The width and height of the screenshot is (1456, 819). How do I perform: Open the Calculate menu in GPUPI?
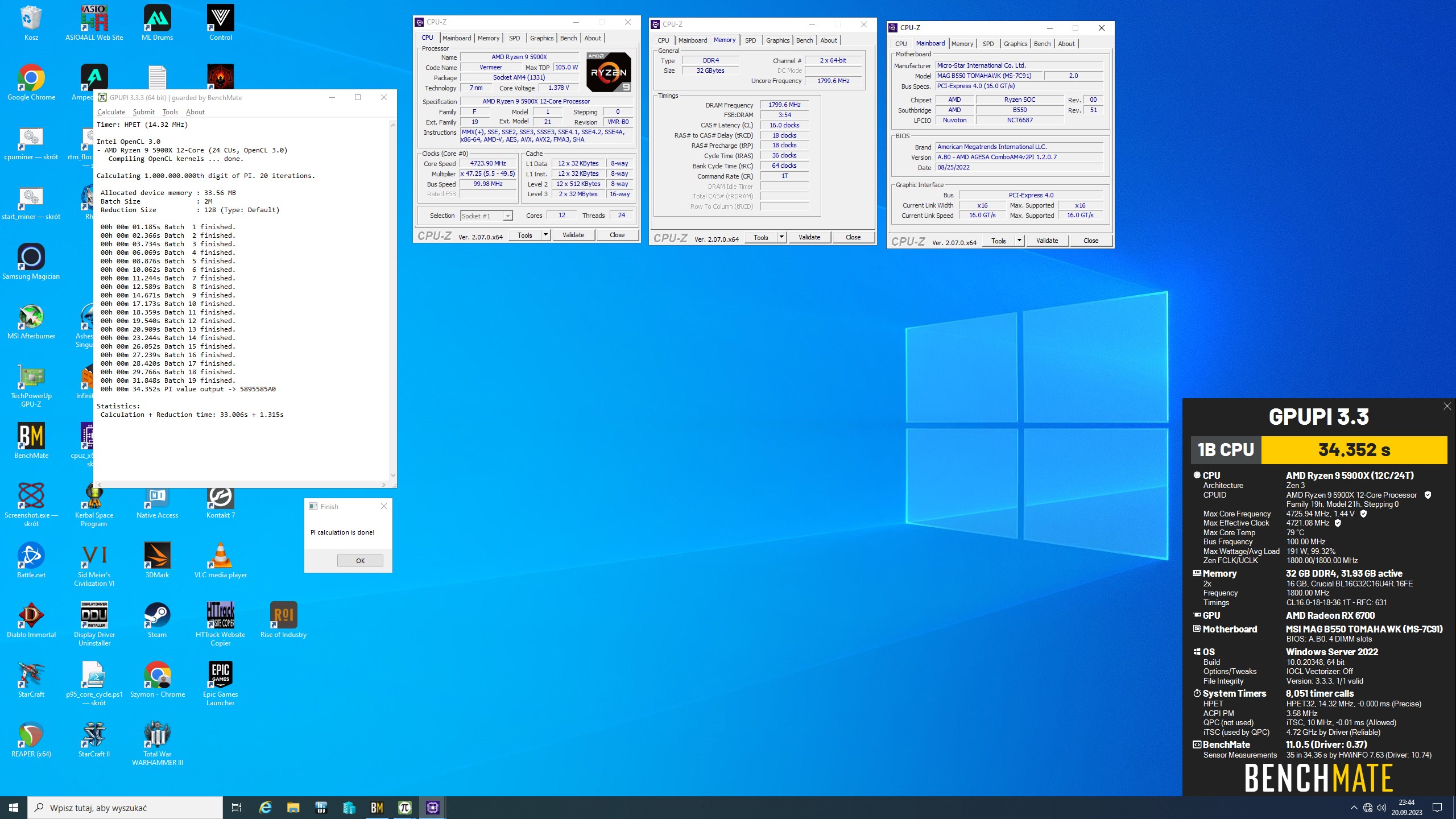(x=111, y=112)
